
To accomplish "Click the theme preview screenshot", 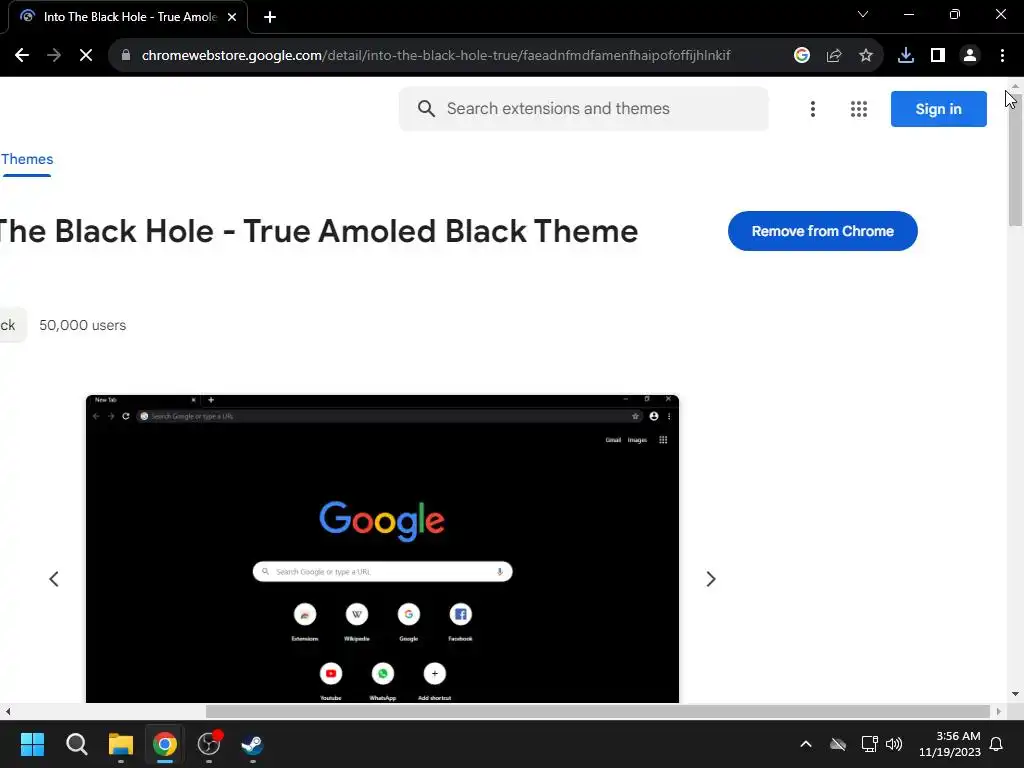I will (x=382, y=549).
